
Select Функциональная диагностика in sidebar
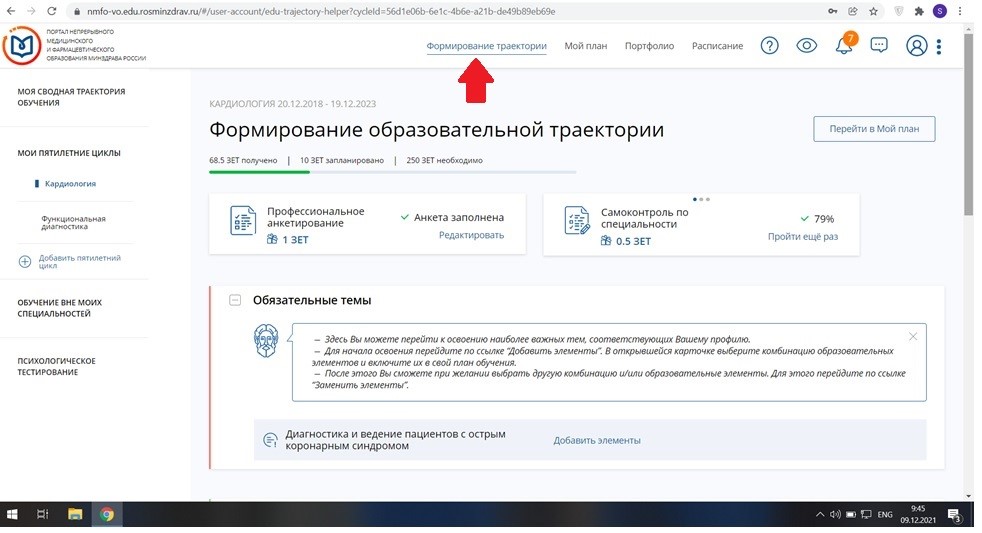click(73, 223)
